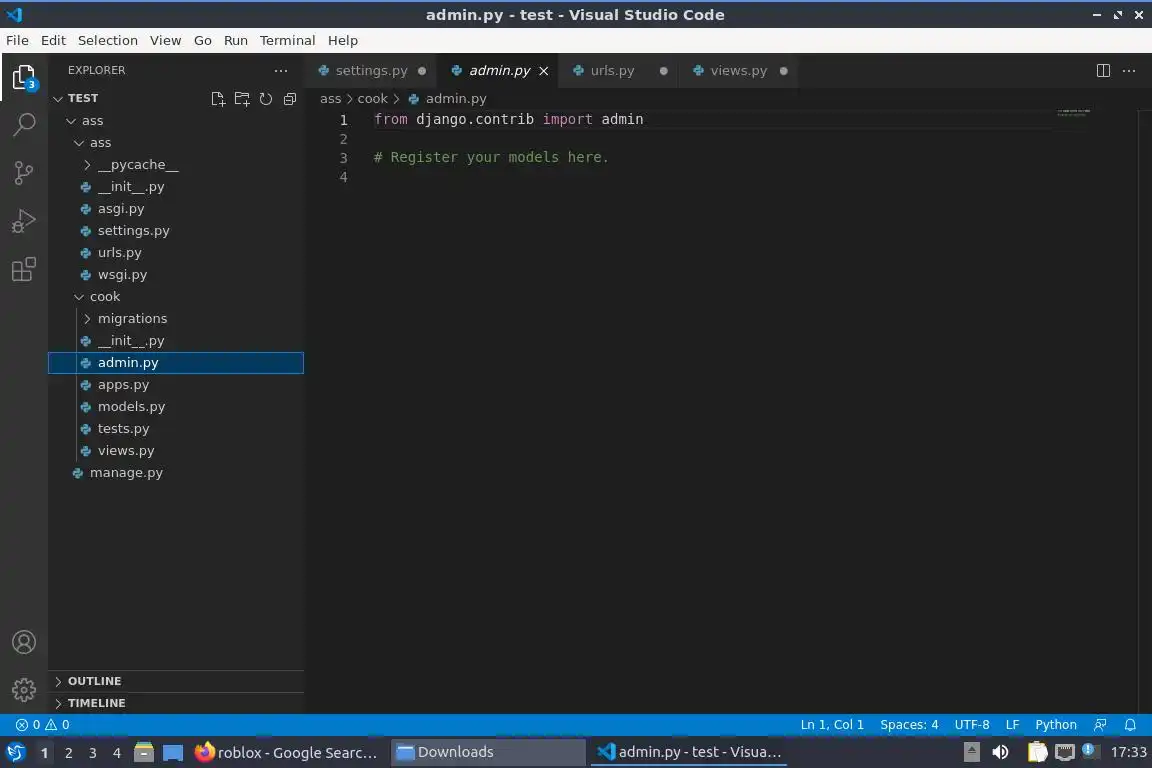This screenshot has height=768, width=1152.
Task: Place cursor on line 3 comment text
Action: click(491, 157)
